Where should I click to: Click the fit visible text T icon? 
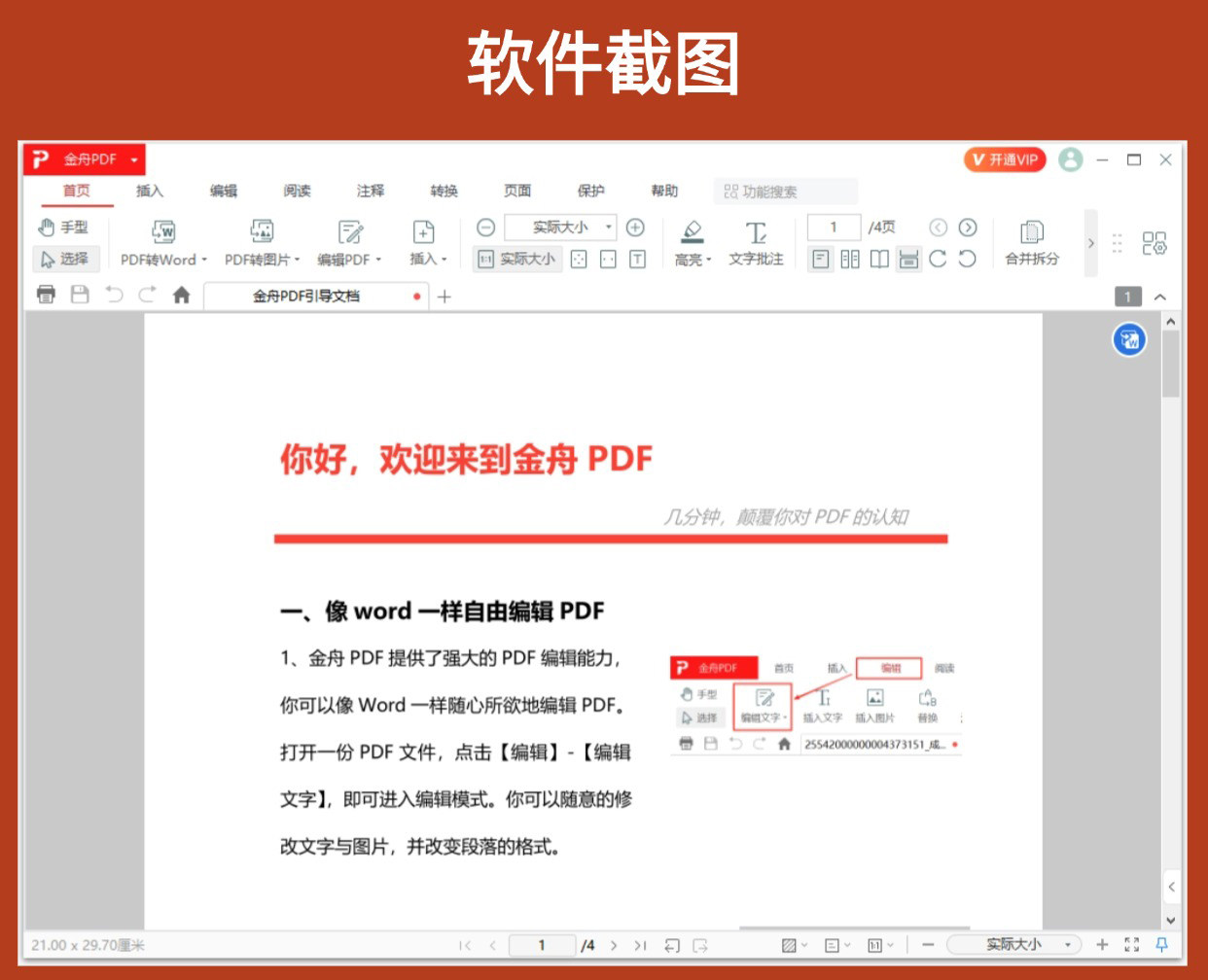point(637,259)
